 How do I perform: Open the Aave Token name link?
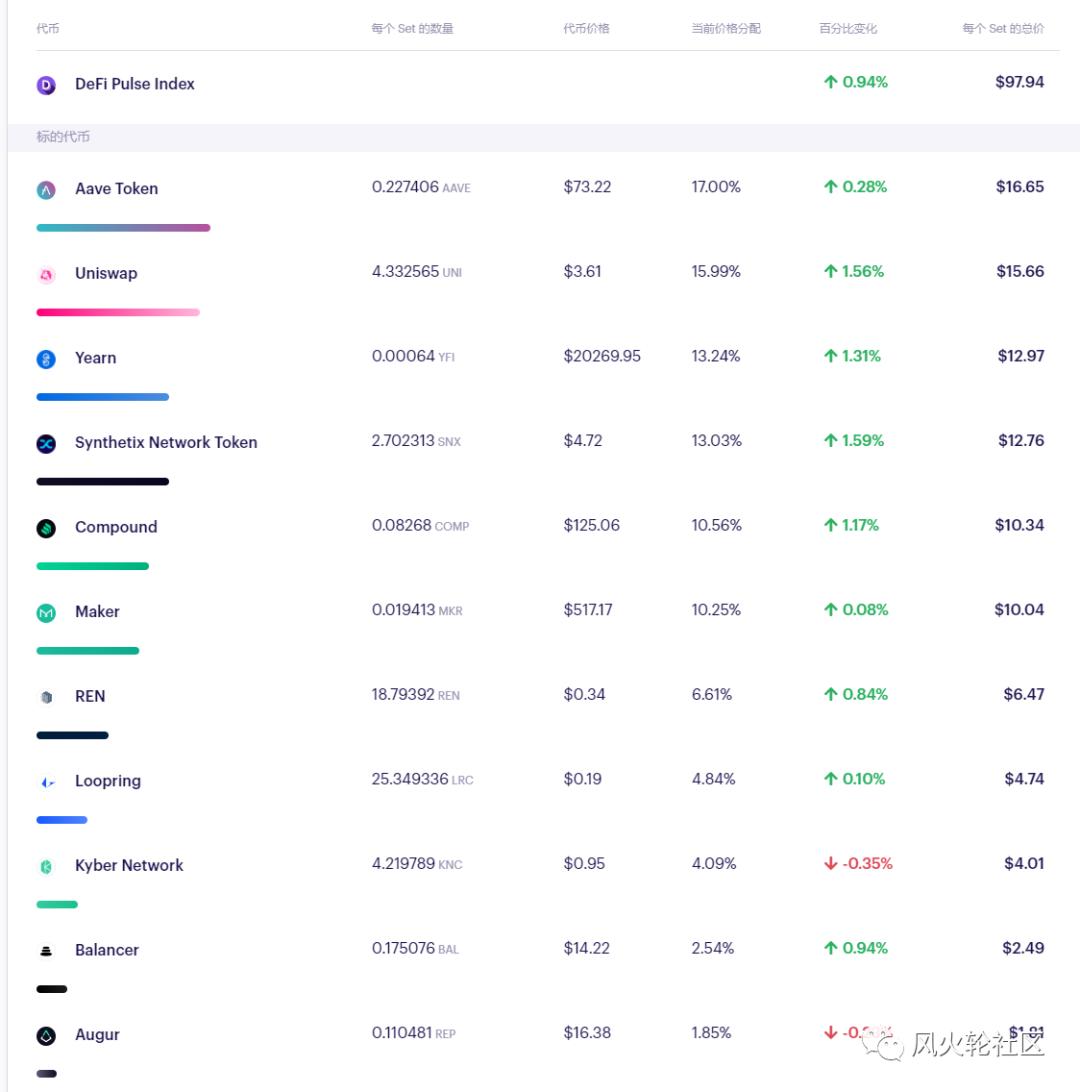coord(116,189)
